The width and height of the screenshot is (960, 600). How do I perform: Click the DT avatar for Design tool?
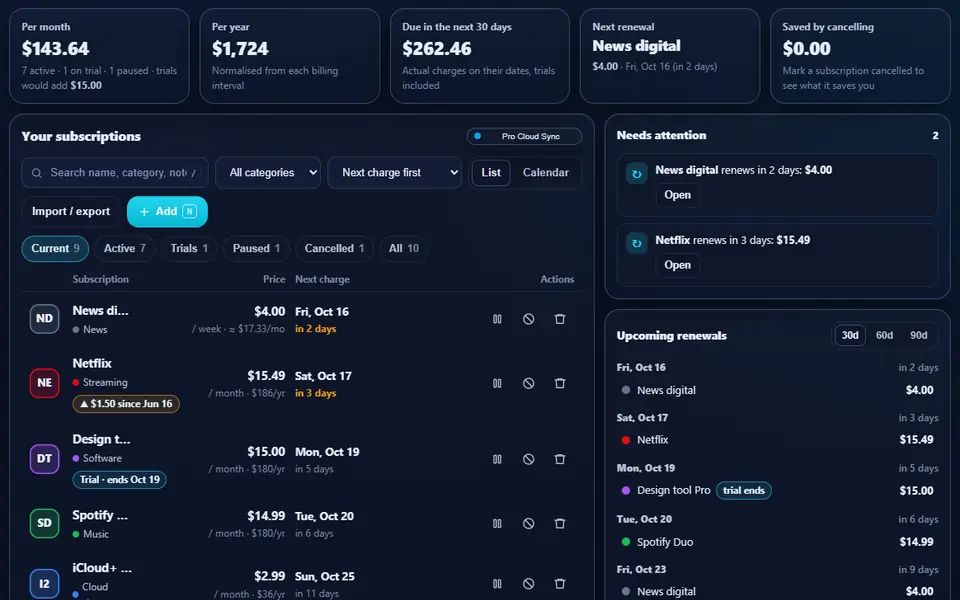pos(45,459)
